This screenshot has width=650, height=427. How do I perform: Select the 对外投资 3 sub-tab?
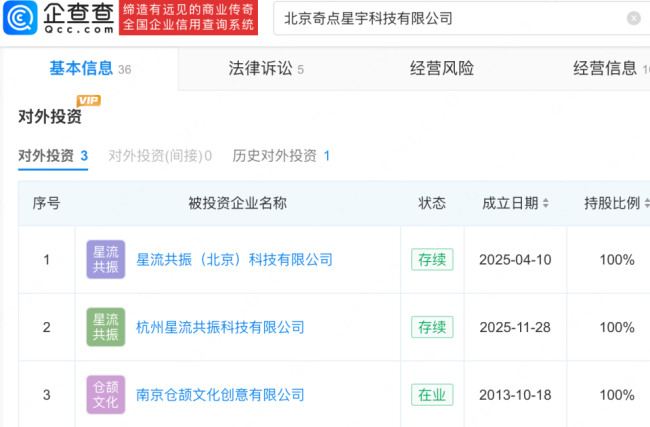53,156
